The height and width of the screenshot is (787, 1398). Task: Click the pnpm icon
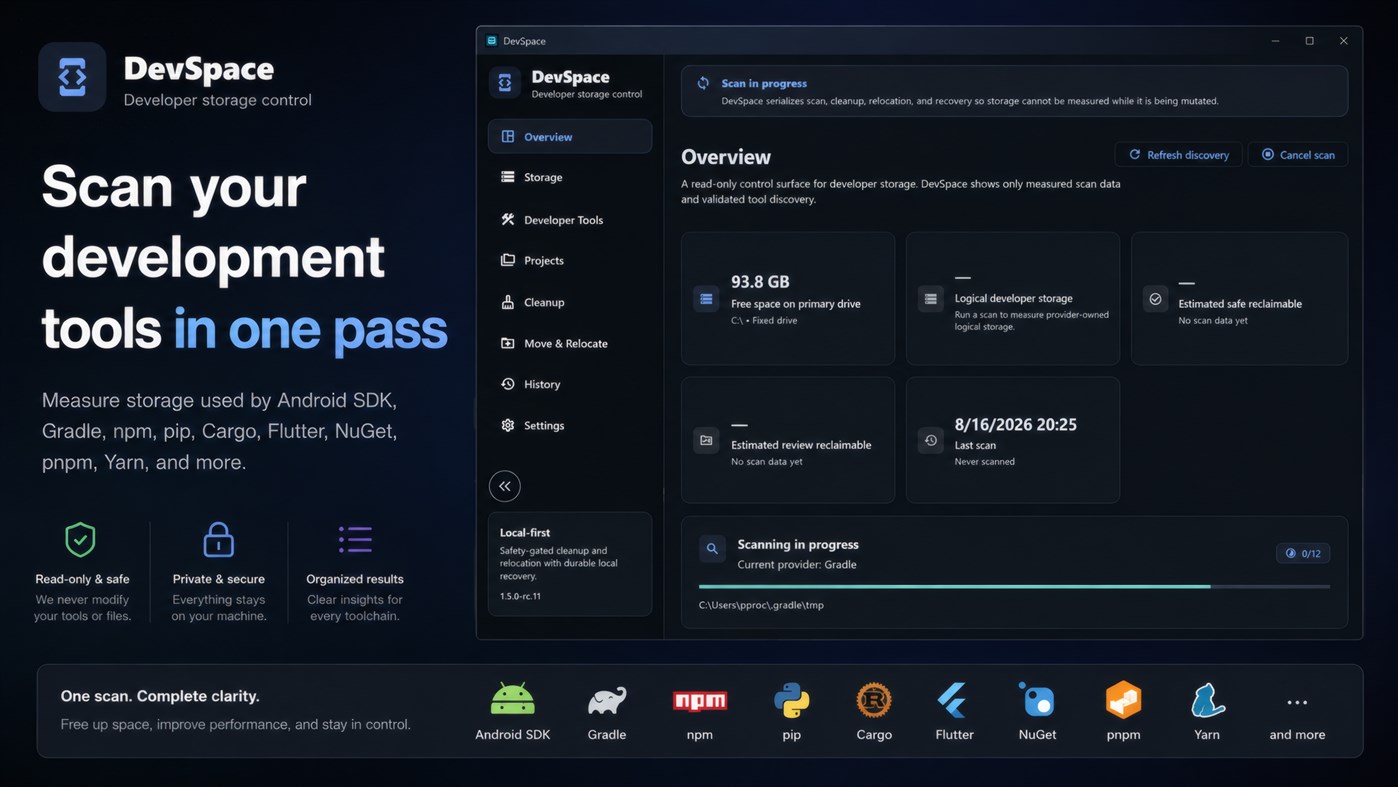(1123, 700)
